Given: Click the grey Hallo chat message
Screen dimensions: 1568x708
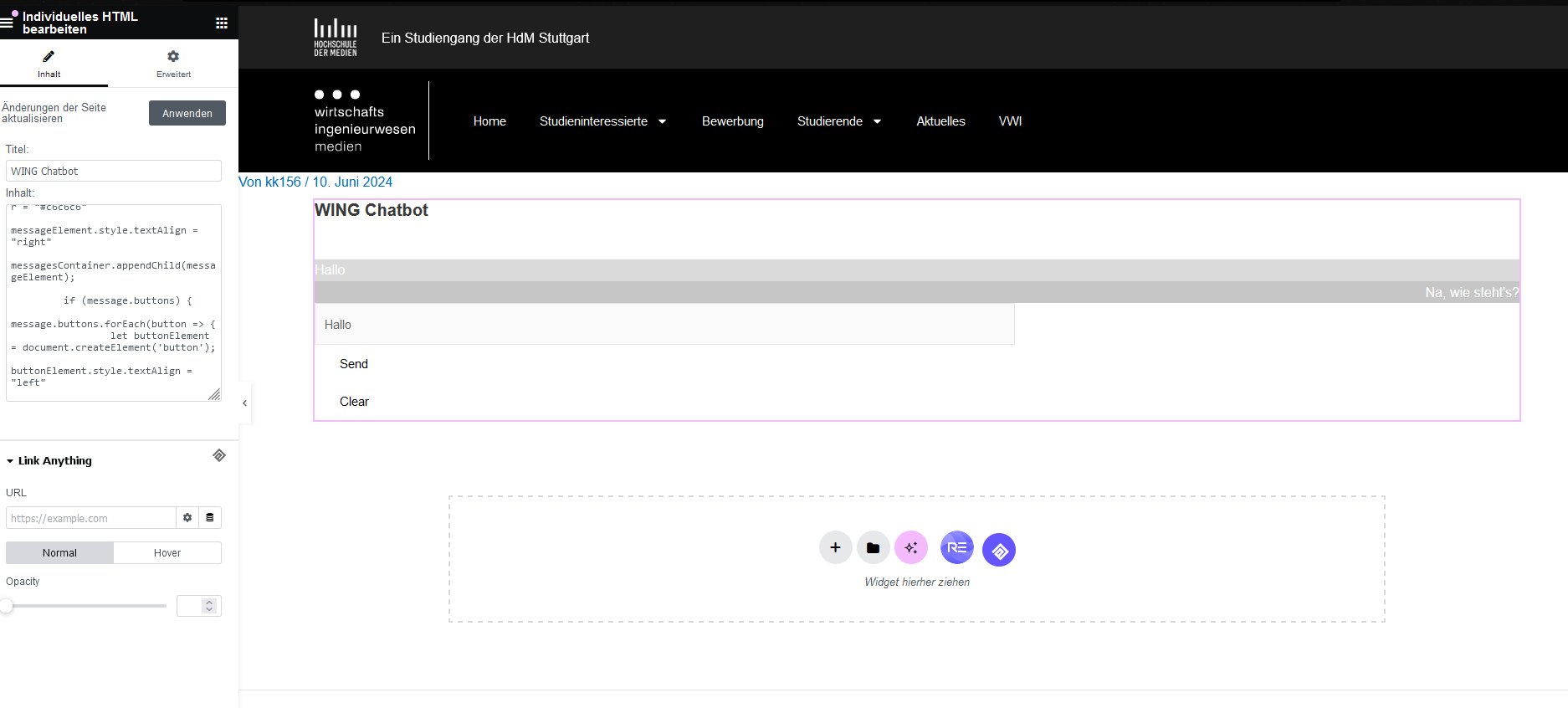Looking at the screenshot, I should [917, 270].
